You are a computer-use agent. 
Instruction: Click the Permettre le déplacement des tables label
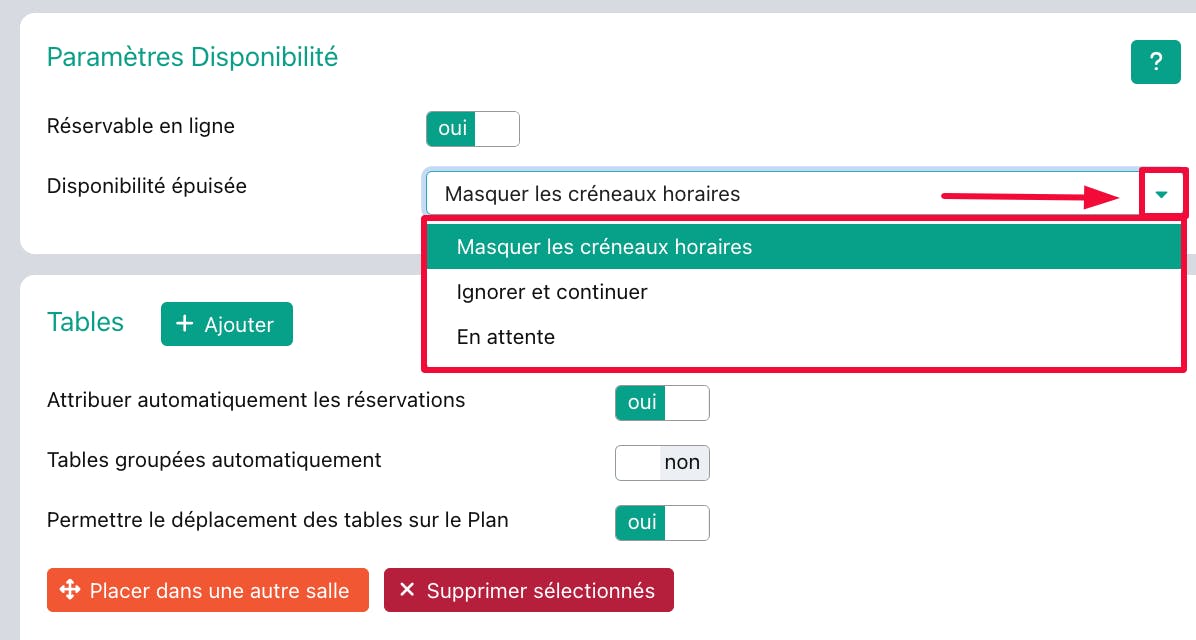[278, 520]
